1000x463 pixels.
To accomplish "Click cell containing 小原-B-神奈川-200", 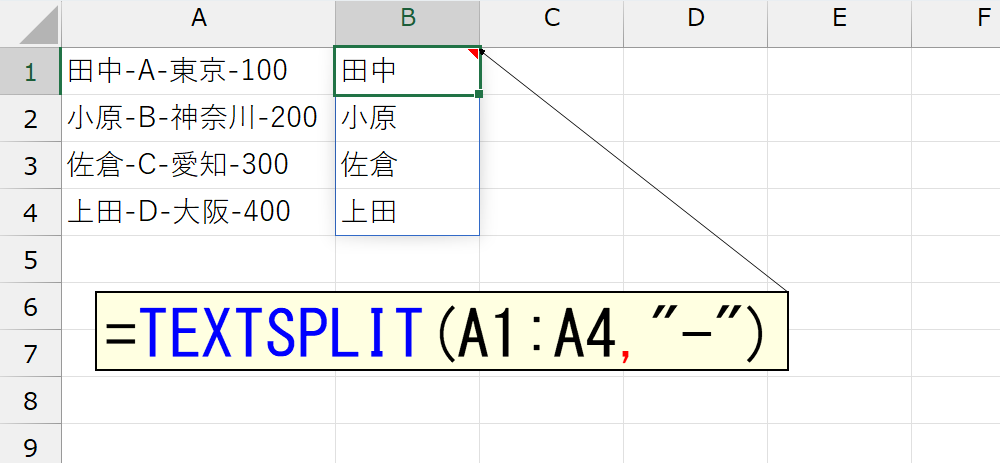I will pyautogui.click(x=198, y=118).
